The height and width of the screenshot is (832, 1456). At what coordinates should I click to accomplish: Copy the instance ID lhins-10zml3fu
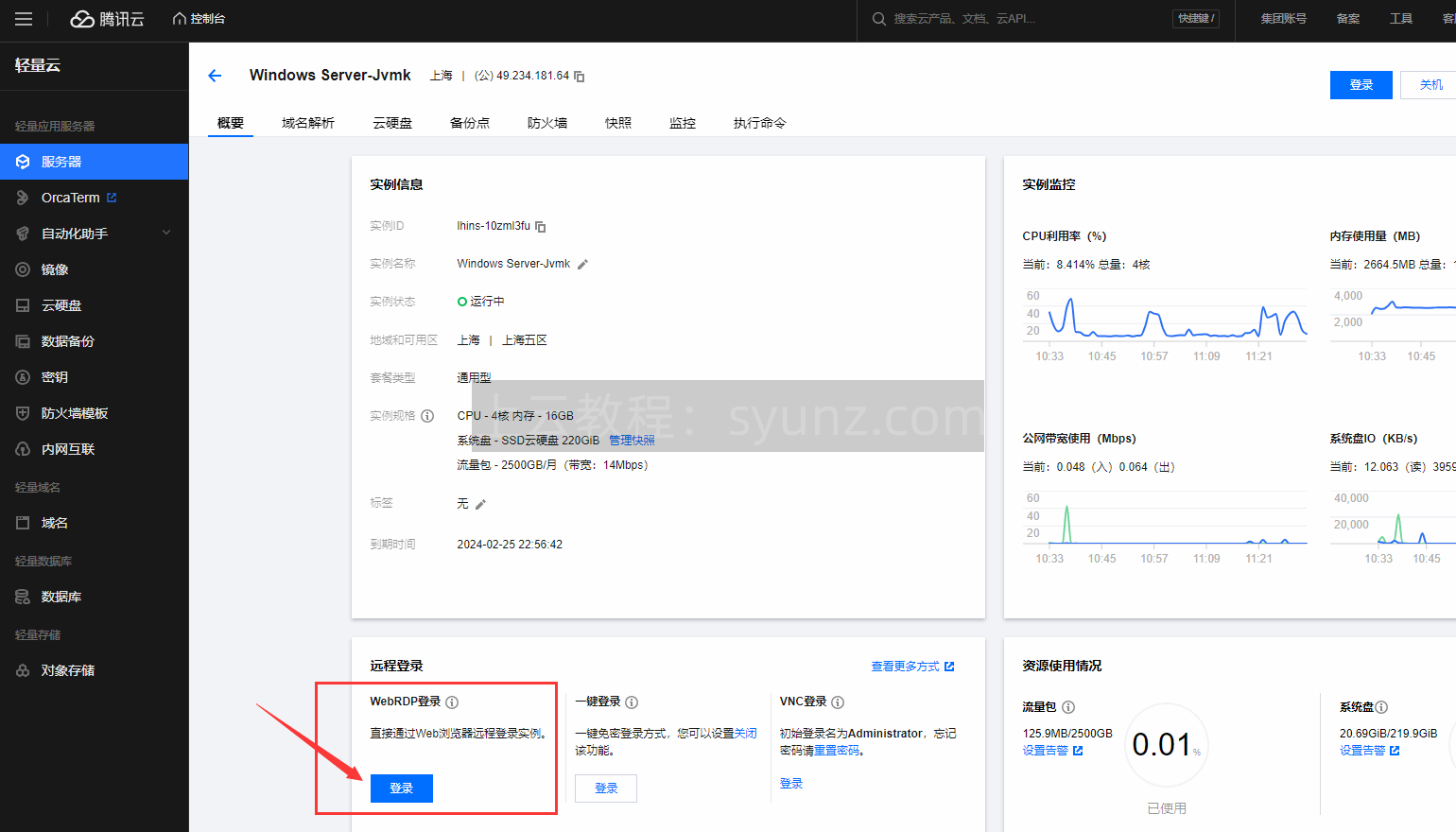541,227
